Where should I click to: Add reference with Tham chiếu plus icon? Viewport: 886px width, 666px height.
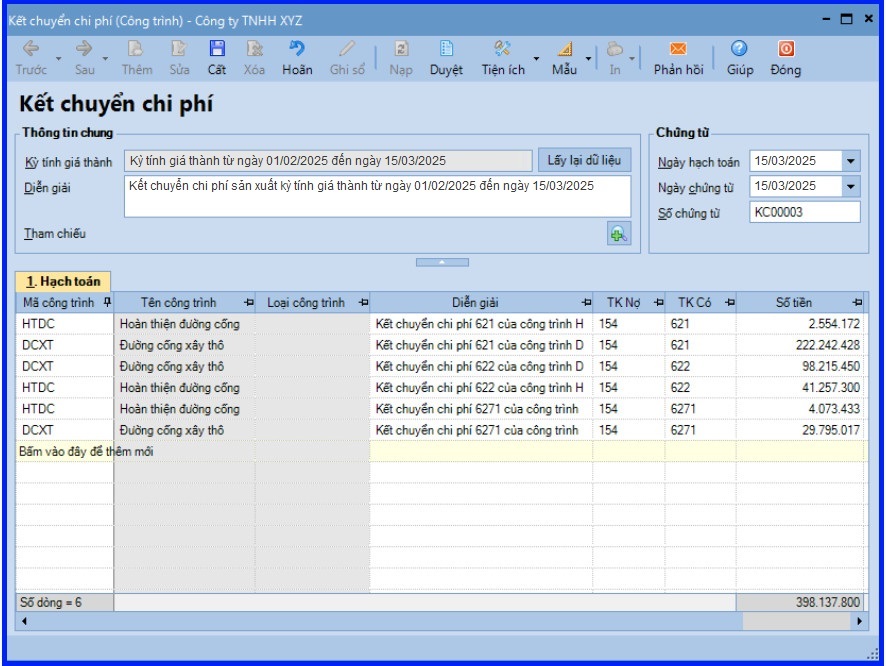[619, 234]
